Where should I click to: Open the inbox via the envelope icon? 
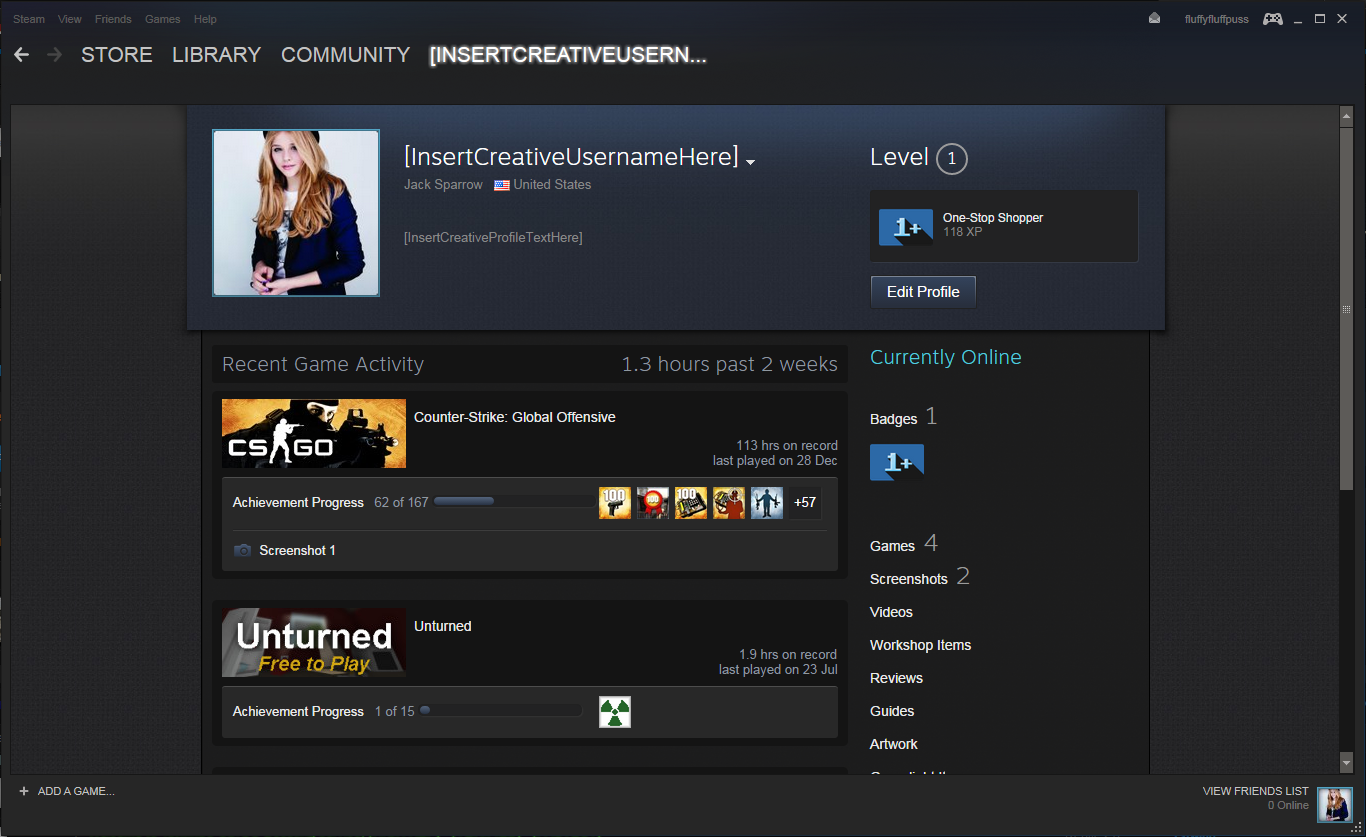tap(1154, 18)
